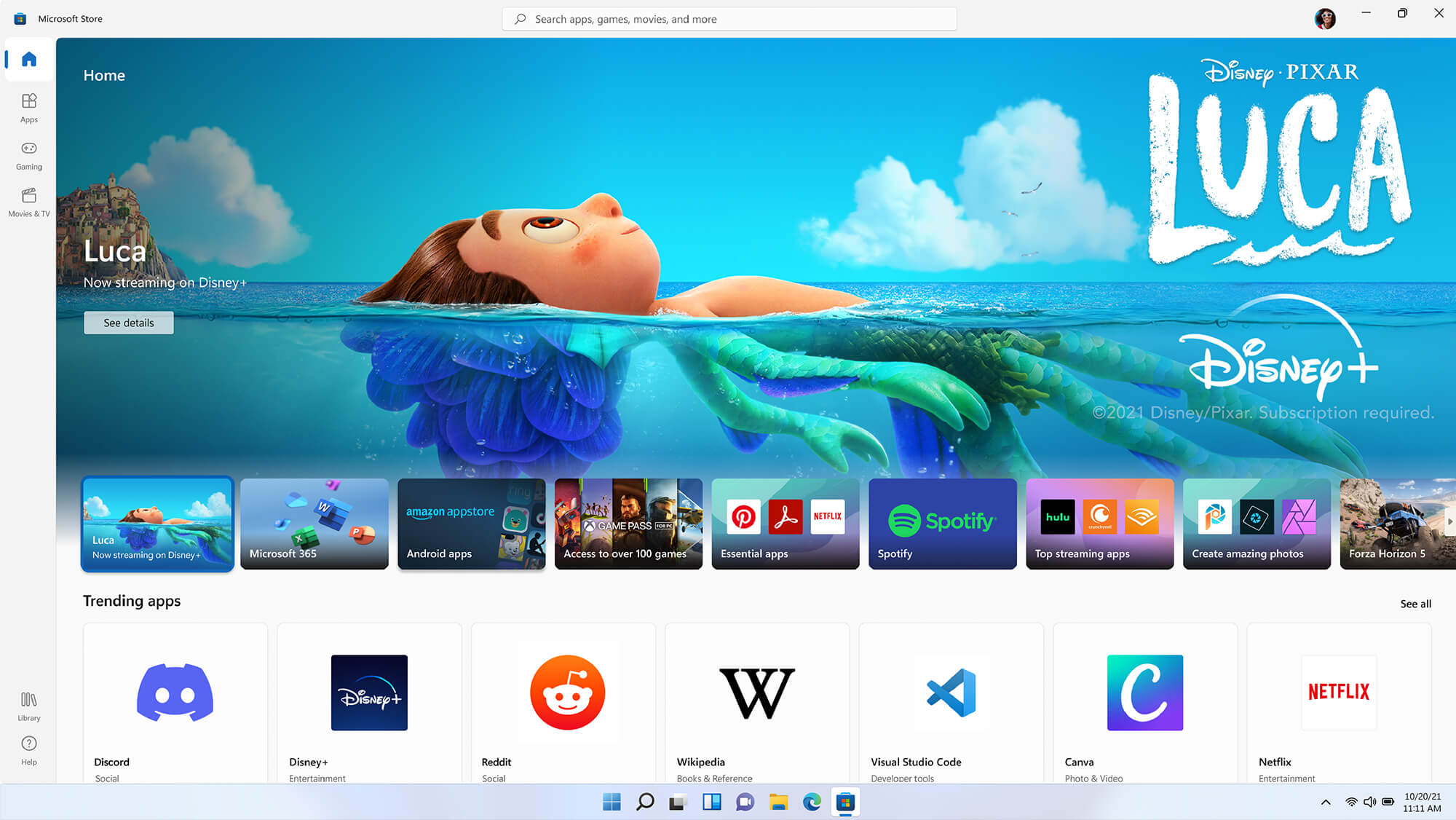Click the Reddit trending app icon
This screenshot has height=820, width=1456.
click(567, 693)
